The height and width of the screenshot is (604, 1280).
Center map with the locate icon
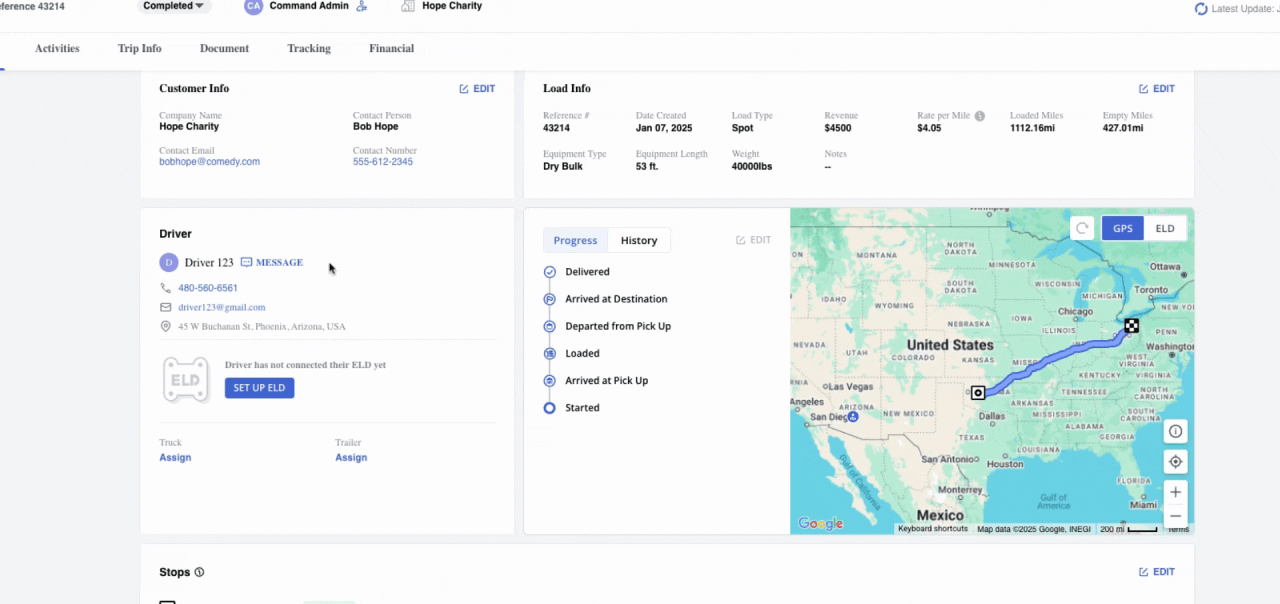1175,462
